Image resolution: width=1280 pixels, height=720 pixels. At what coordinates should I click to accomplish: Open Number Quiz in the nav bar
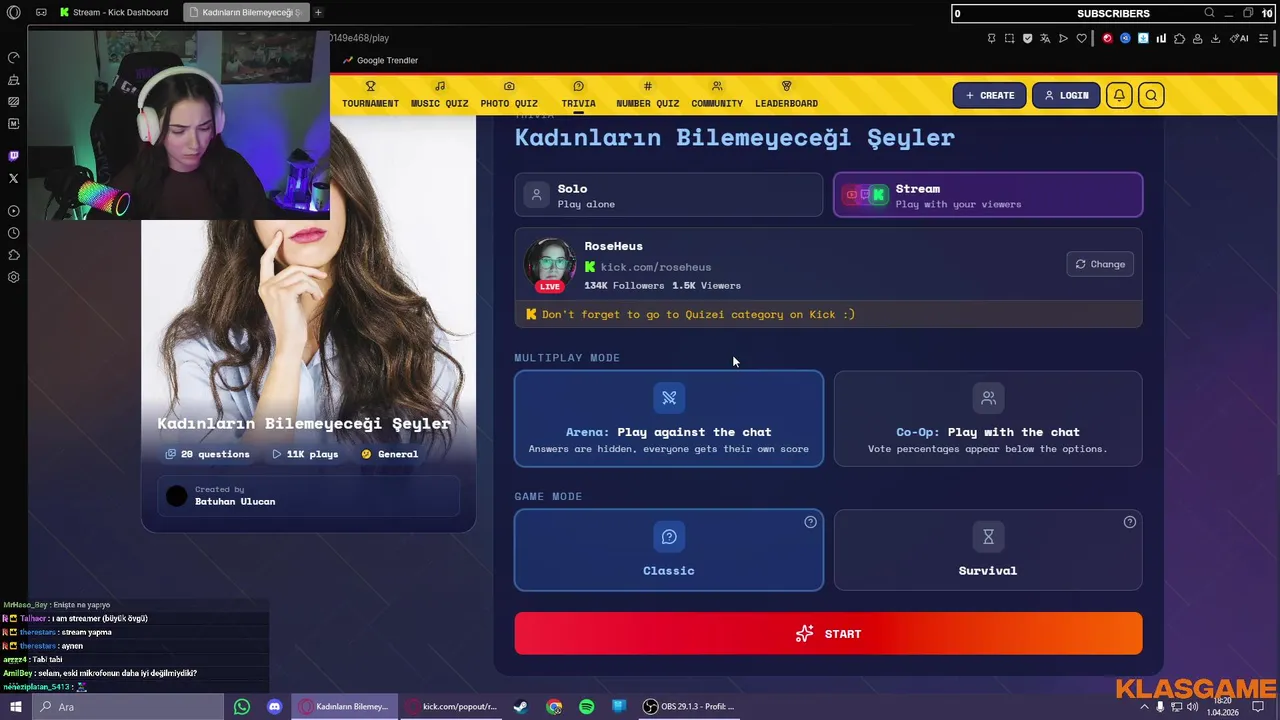(647, 95)
